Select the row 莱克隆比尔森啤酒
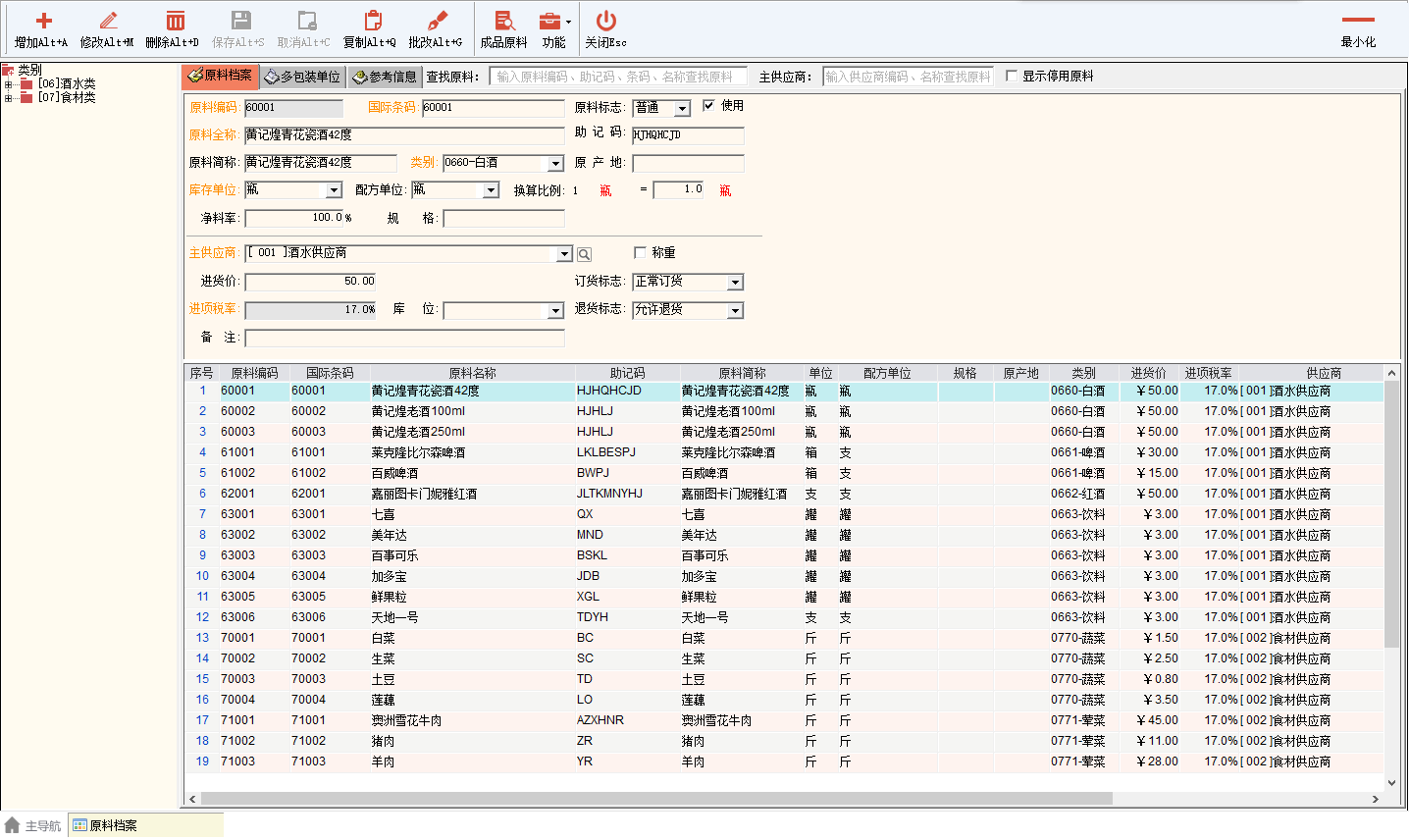The image size is (1409, 840). pyautogui.click(x=784, y=452)
